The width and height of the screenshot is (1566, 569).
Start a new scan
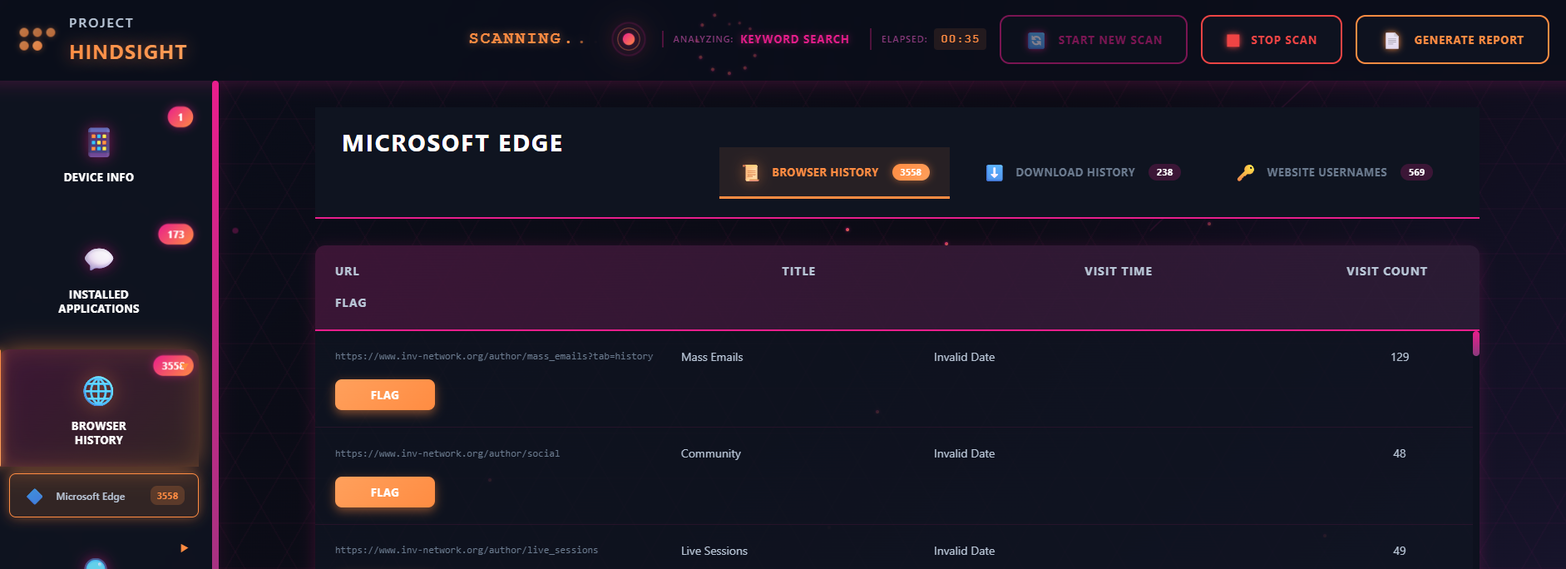1093,40
